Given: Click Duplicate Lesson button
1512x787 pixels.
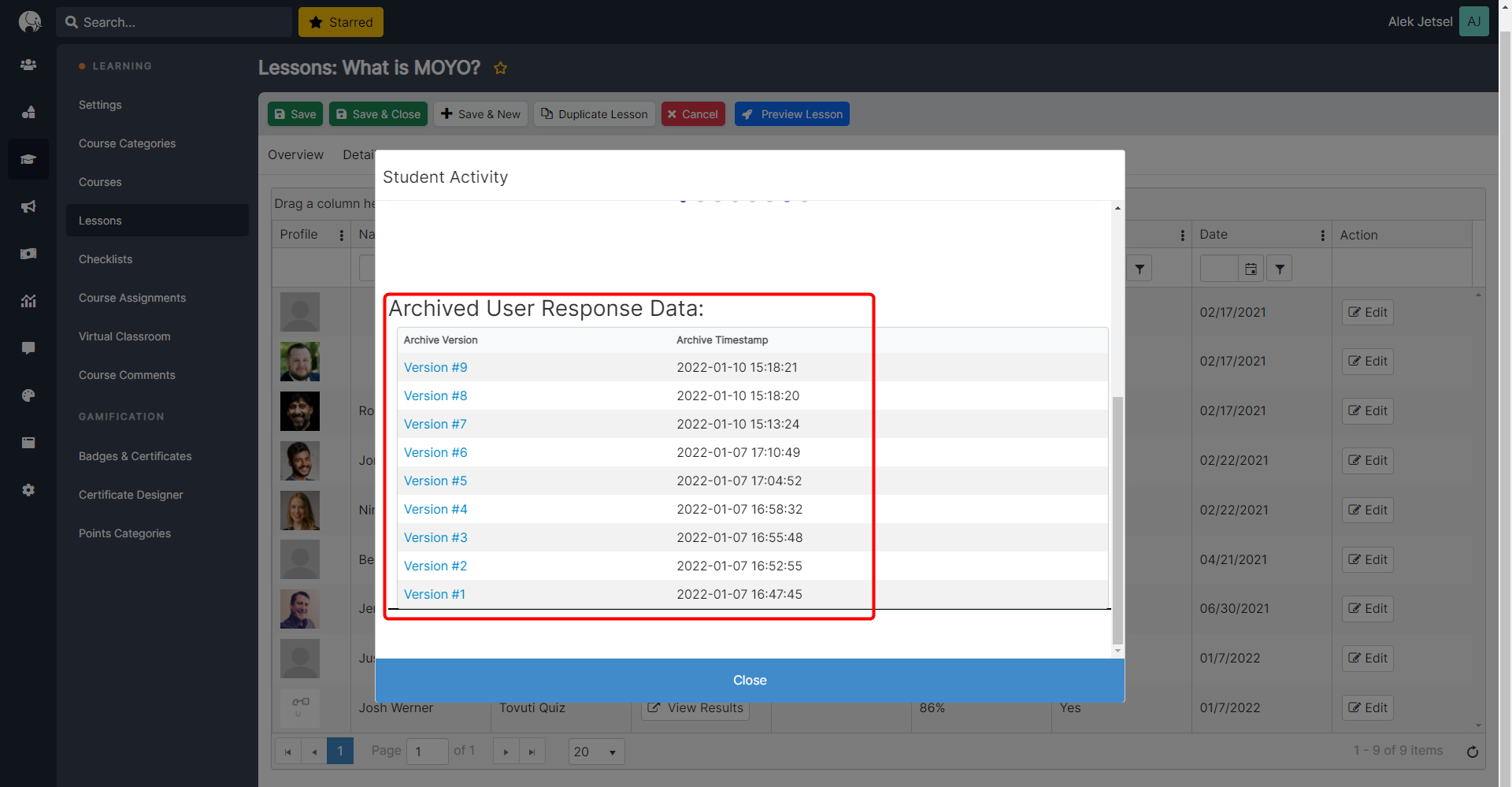Looking at the screenshot, I should [595, 114].
